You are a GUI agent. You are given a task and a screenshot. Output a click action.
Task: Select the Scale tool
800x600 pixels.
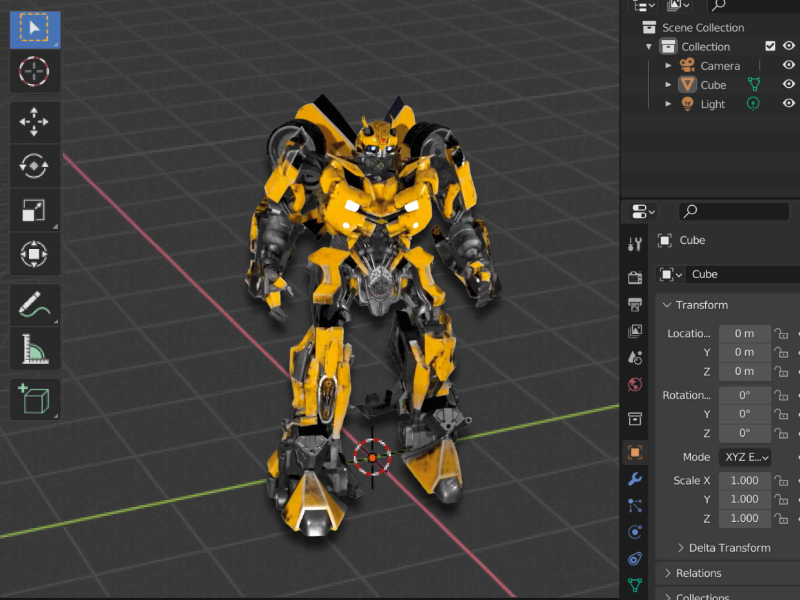click(35, 209)
